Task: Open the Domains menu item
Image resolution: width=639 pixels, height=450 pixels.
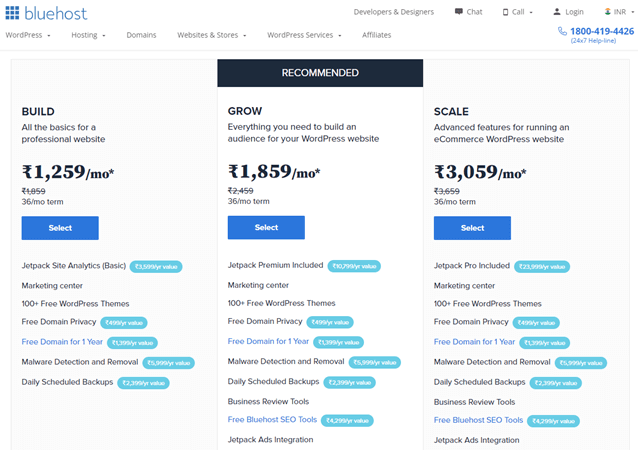Action: click(141, 35)
